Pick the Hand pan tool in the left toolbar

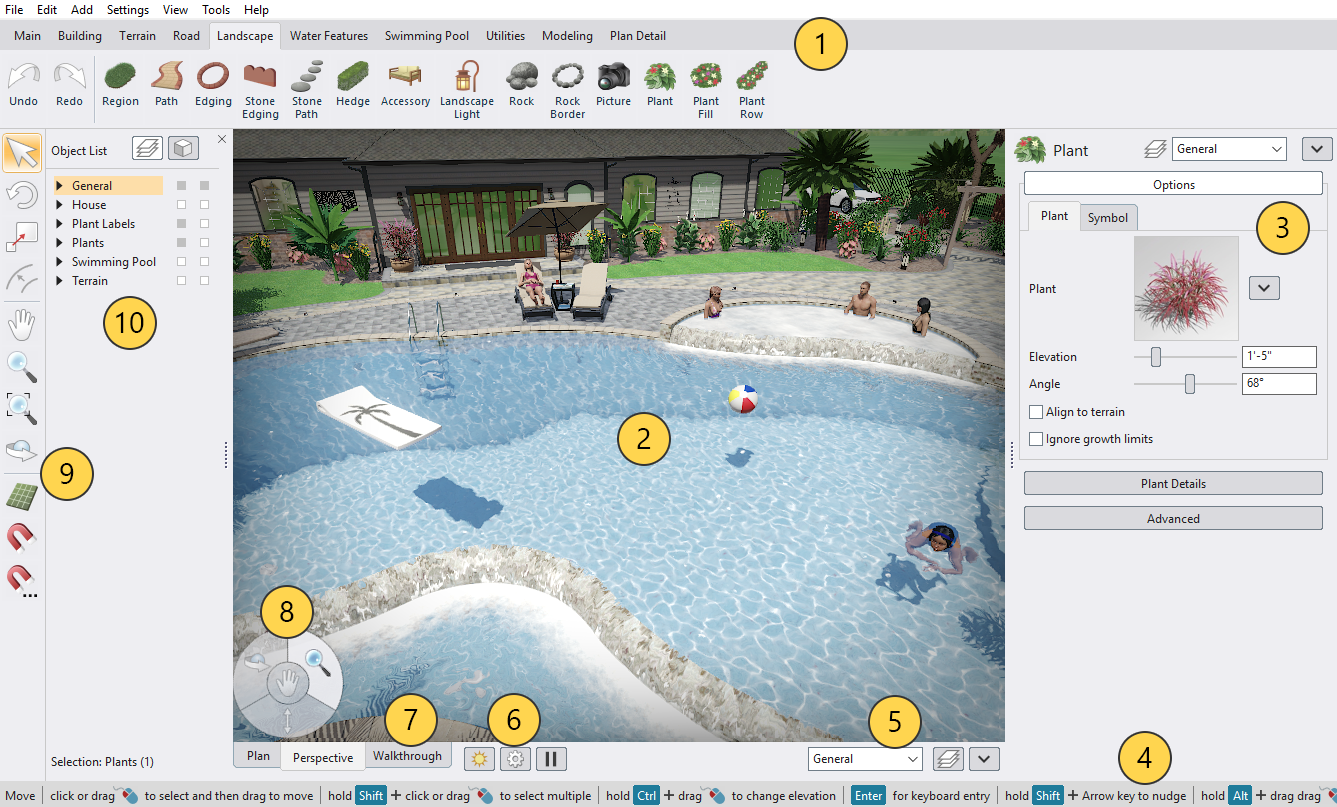21,322
